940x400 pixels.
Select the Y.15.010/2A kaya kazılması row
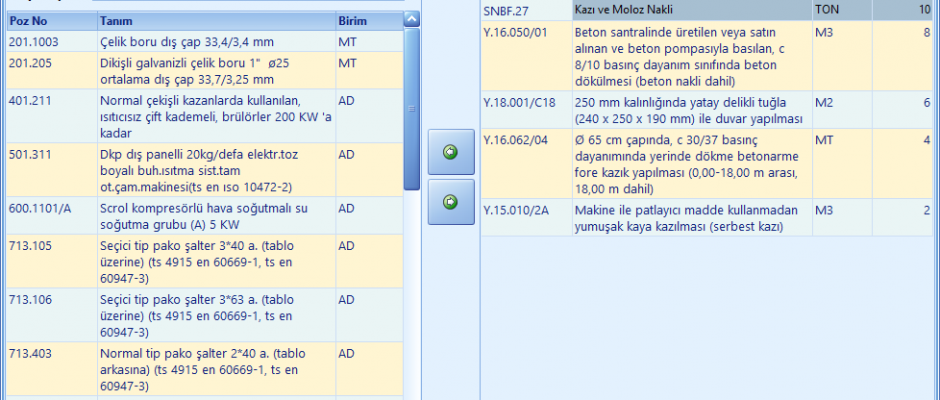[690, 218]
